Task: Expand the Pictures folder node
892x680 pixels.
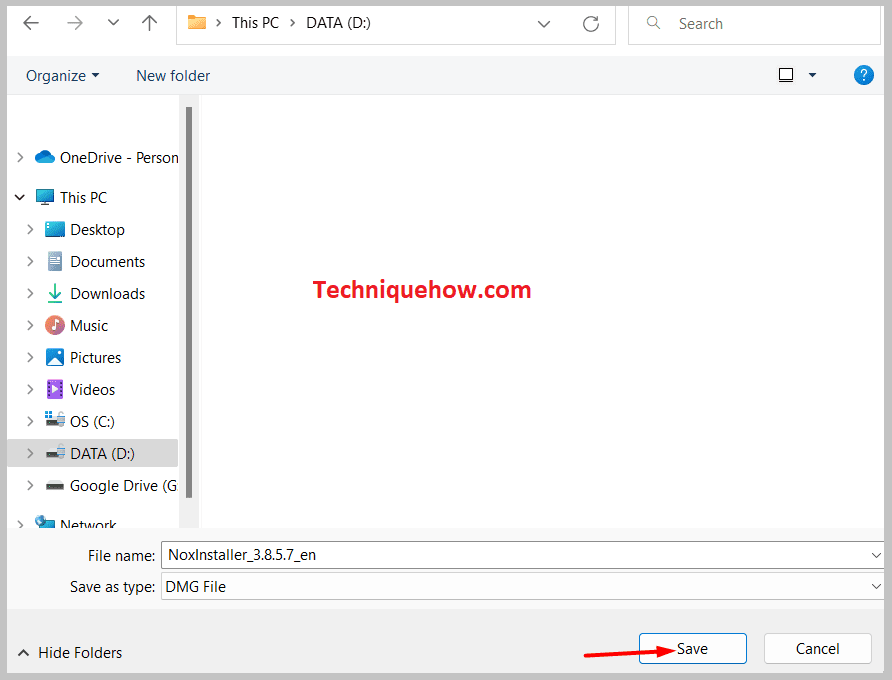Action: click(30, 357)
